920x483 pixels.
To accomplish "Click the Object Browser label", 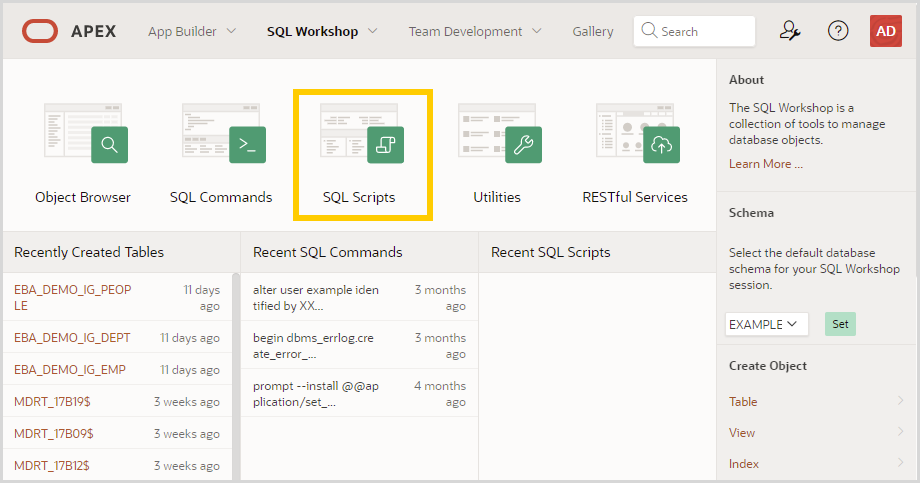I will tap(83, 197).
